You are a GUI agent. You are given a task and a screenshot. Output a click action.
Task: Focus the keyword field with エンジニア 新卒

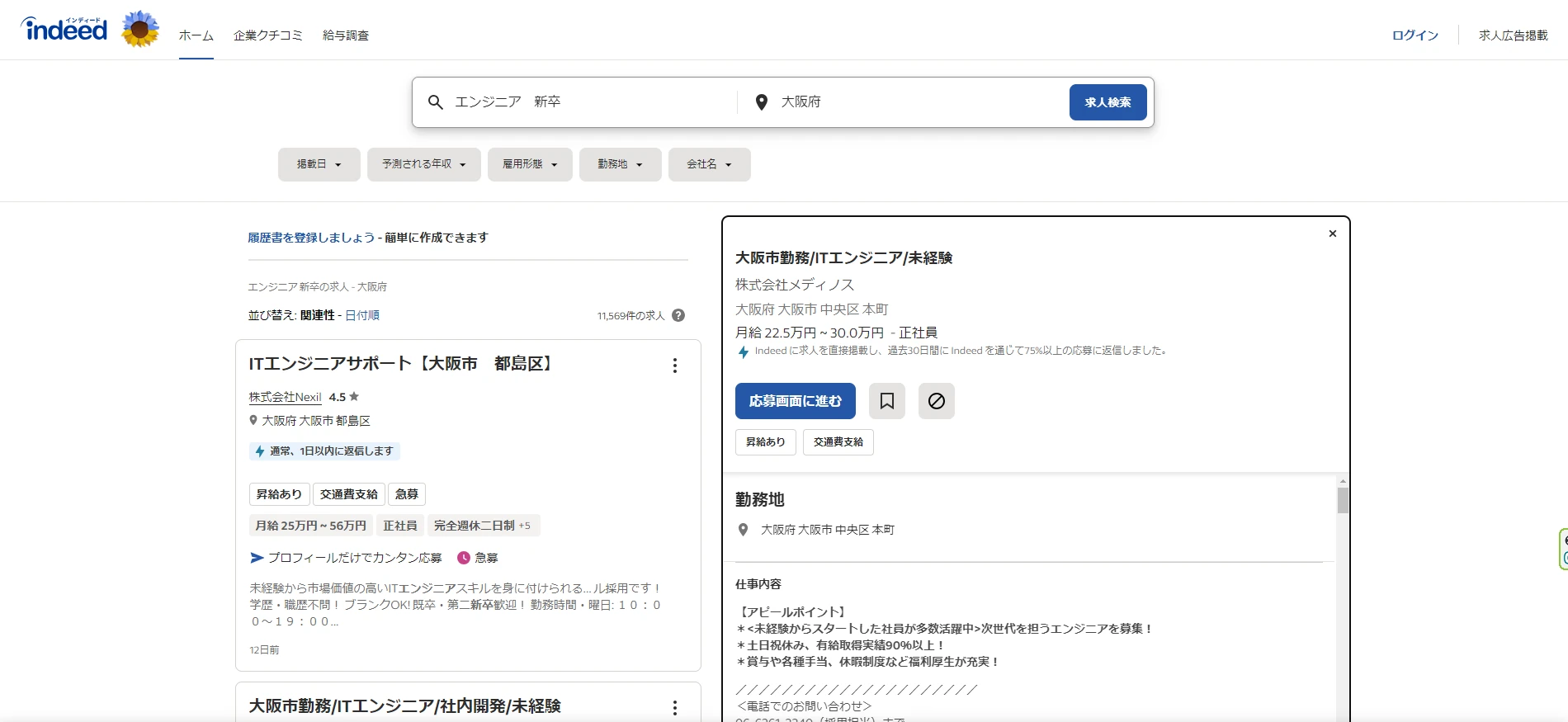590,102
